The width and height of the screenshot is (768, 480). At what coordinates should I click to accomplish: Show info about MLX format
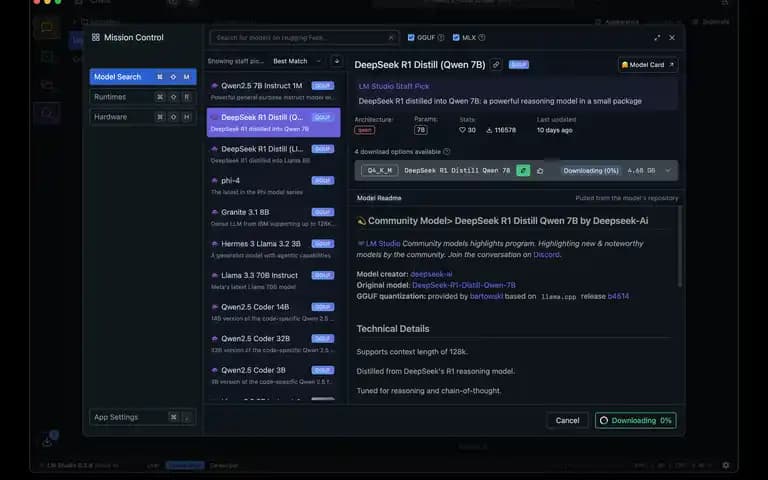[x=482, y=38]
